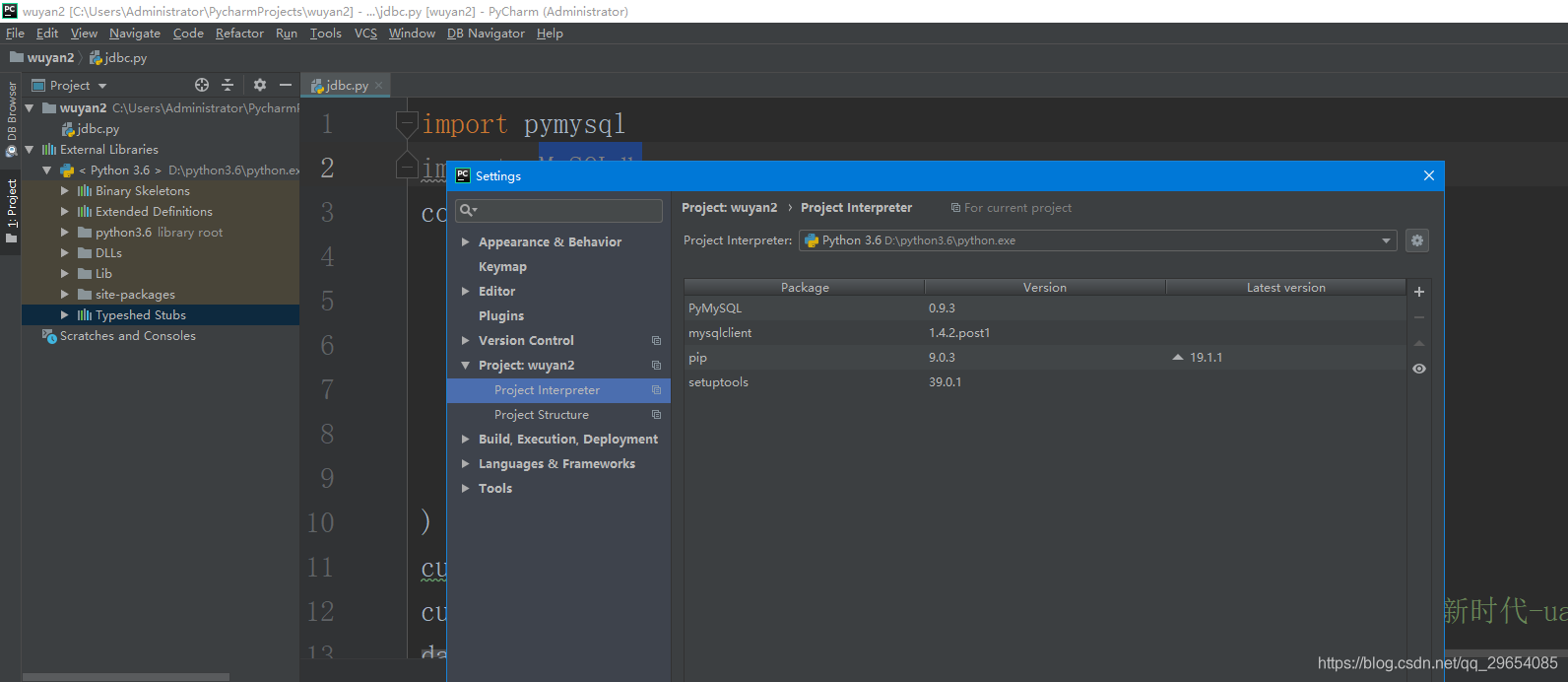The width and height of the screenshot is (1568, 682).
Task: Expand Appearance & Behavior settings
Action: point(465,242)
